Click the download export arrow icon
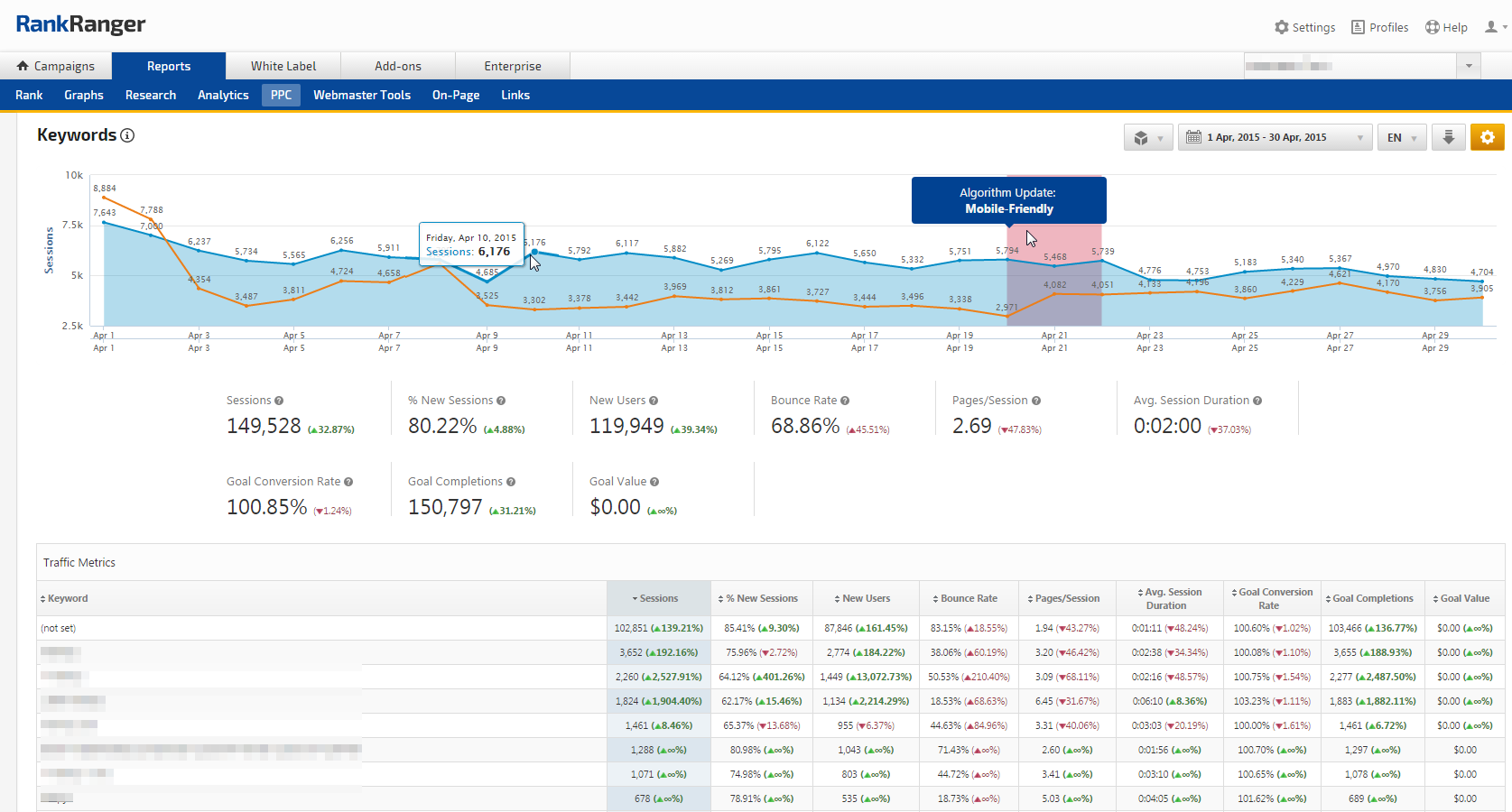 pyautogui.click(x=1448, y=137)
